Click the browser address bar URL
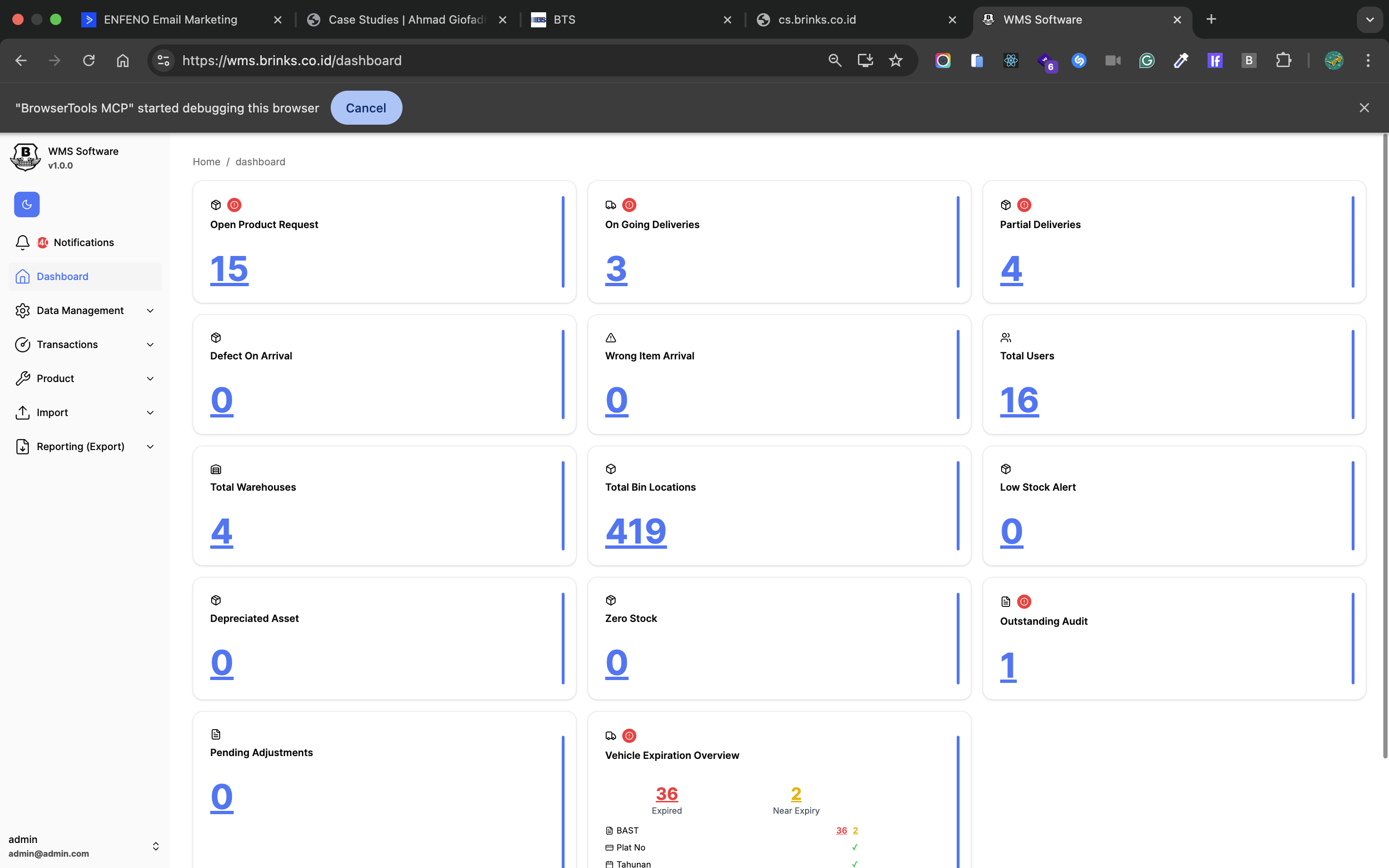The width and height of the screenshot is (1389, 868). 292,60
